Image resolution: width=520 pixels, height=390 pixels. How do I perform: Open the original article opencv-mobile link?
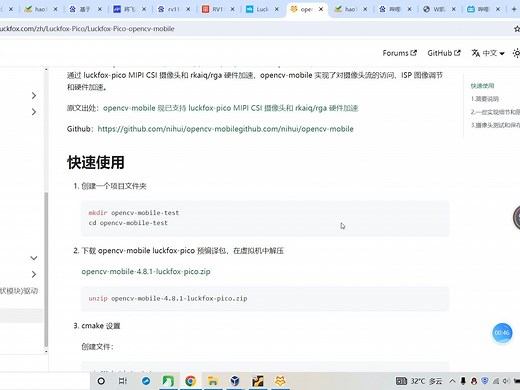pos(230,108)
